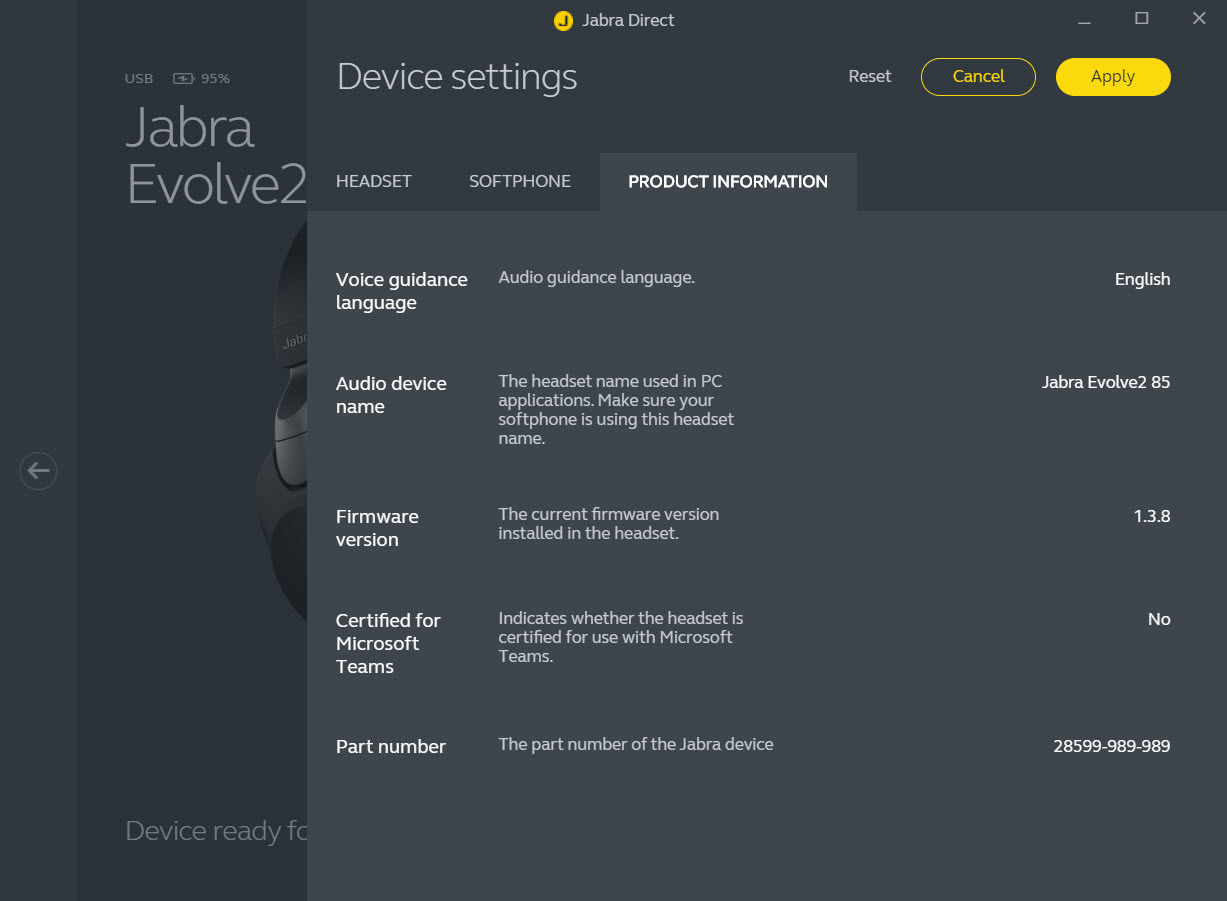Viewport: 1227px width, 901px height.
Task: Maximize the Jabra Direct window
Action: [1142, 19]
